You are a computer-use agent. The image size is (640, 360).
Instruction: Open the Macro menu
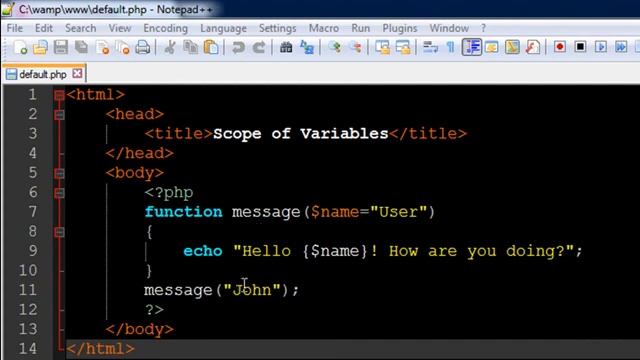tap(324, 28)
